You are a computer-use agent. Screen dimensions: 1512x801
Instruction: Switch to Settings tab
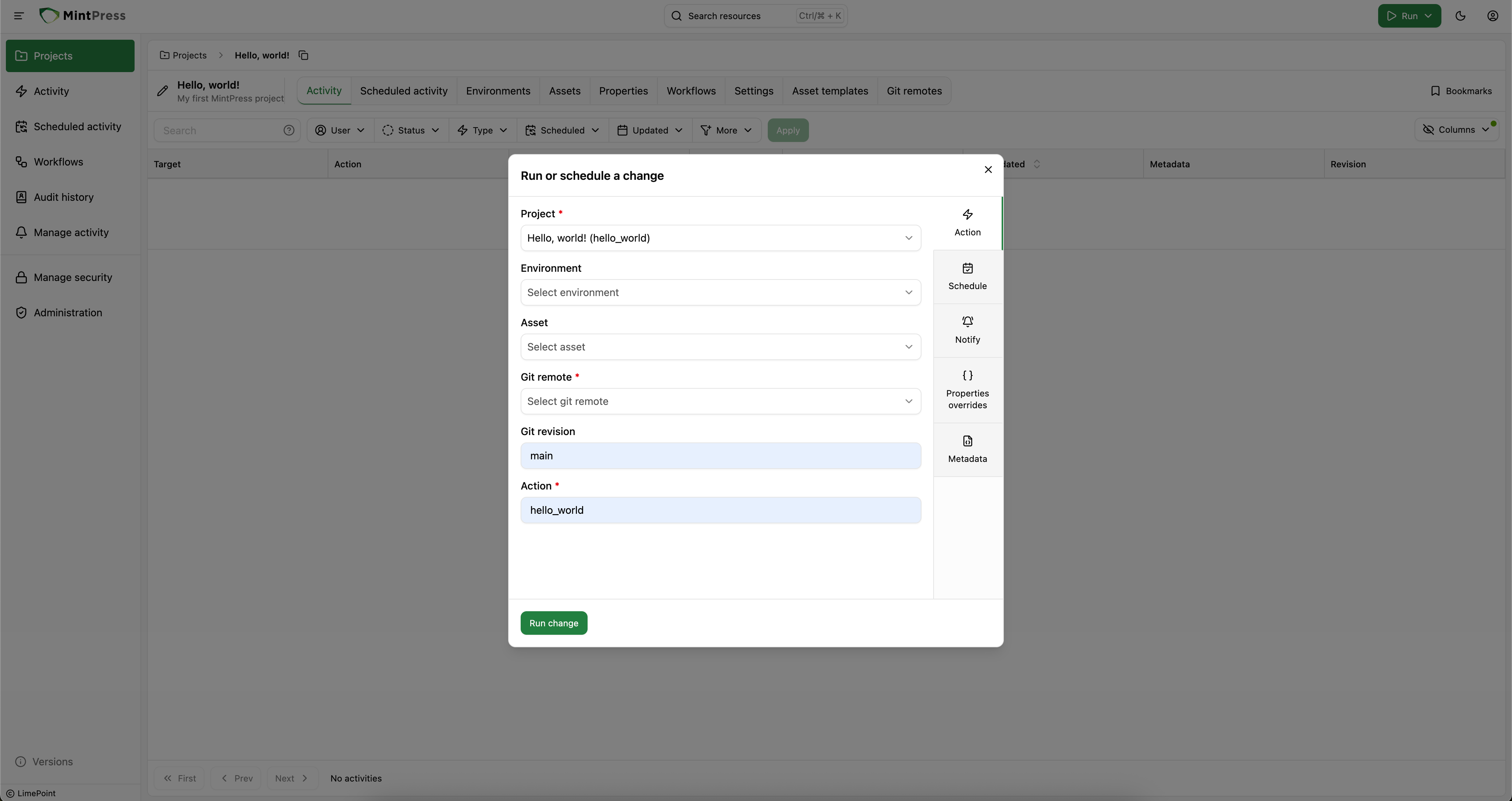[x=754, y=91]
